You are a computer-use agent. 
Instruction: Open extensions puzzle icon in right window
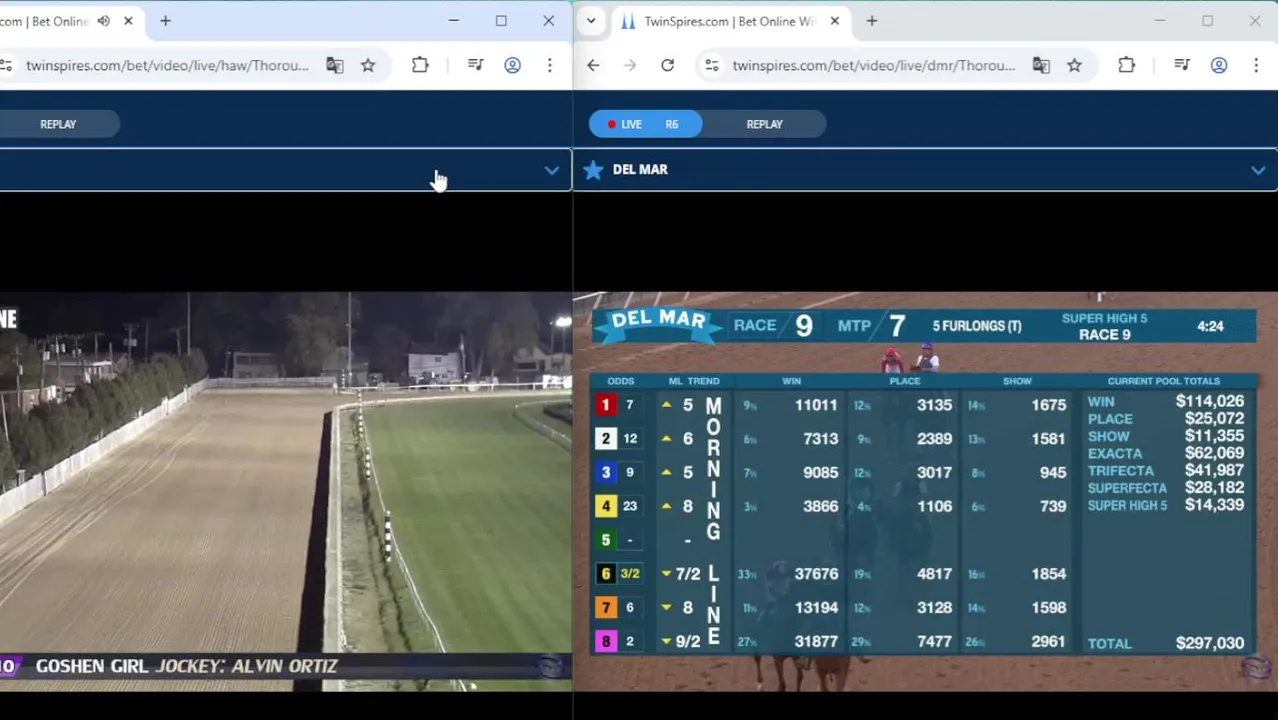[1127, 65]
